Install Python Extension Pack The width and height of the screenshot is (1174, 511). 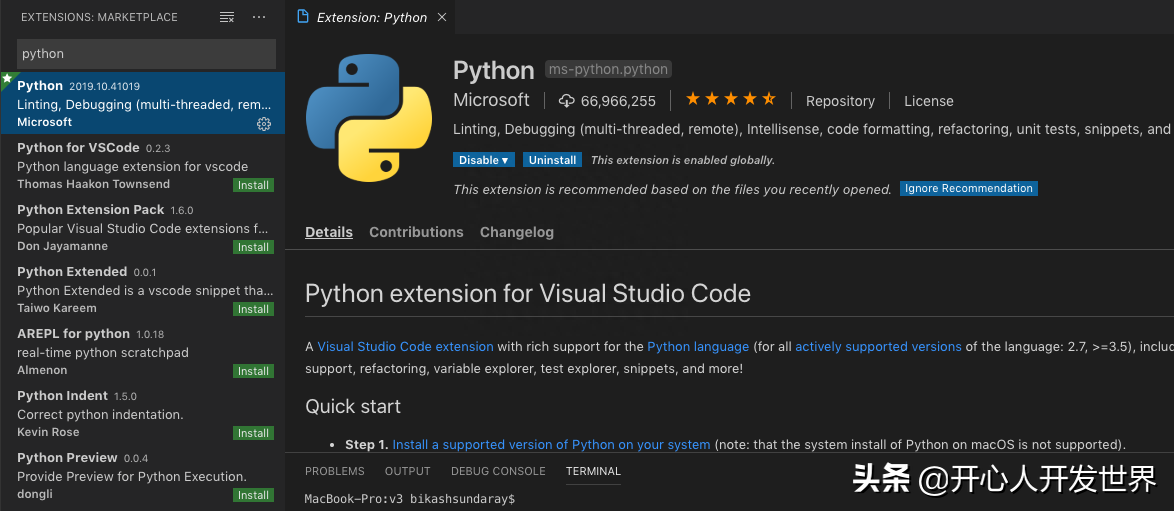pyautogui.click(x=253, y=247)
